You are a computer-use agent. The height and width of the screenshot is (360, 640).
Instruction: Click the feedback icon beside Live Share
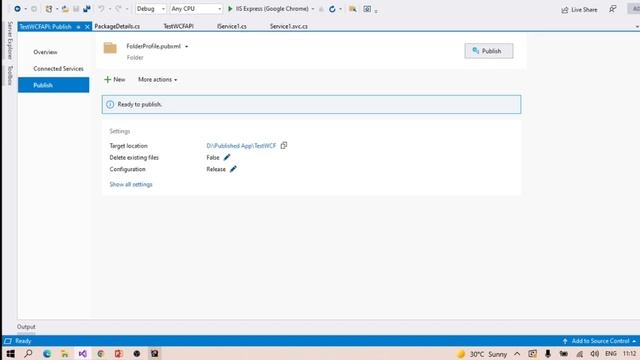[613, 9]
